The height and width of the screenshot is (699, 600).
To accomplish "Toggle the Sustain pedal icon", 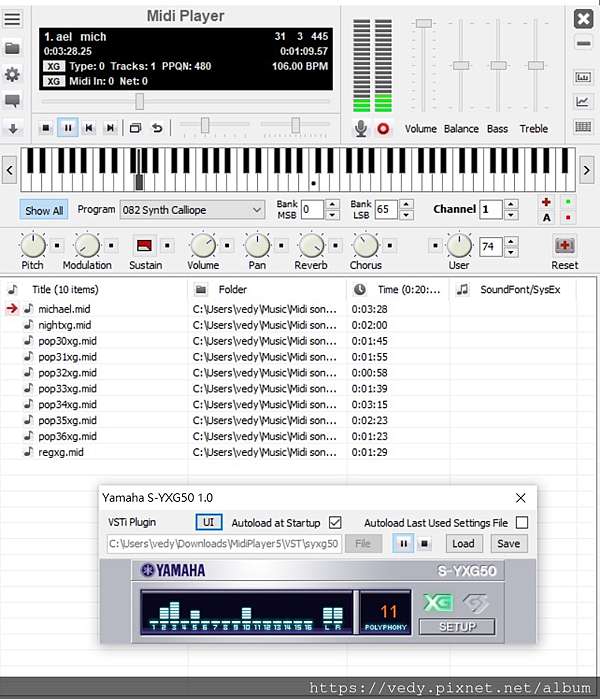I will tap(144, 245).
